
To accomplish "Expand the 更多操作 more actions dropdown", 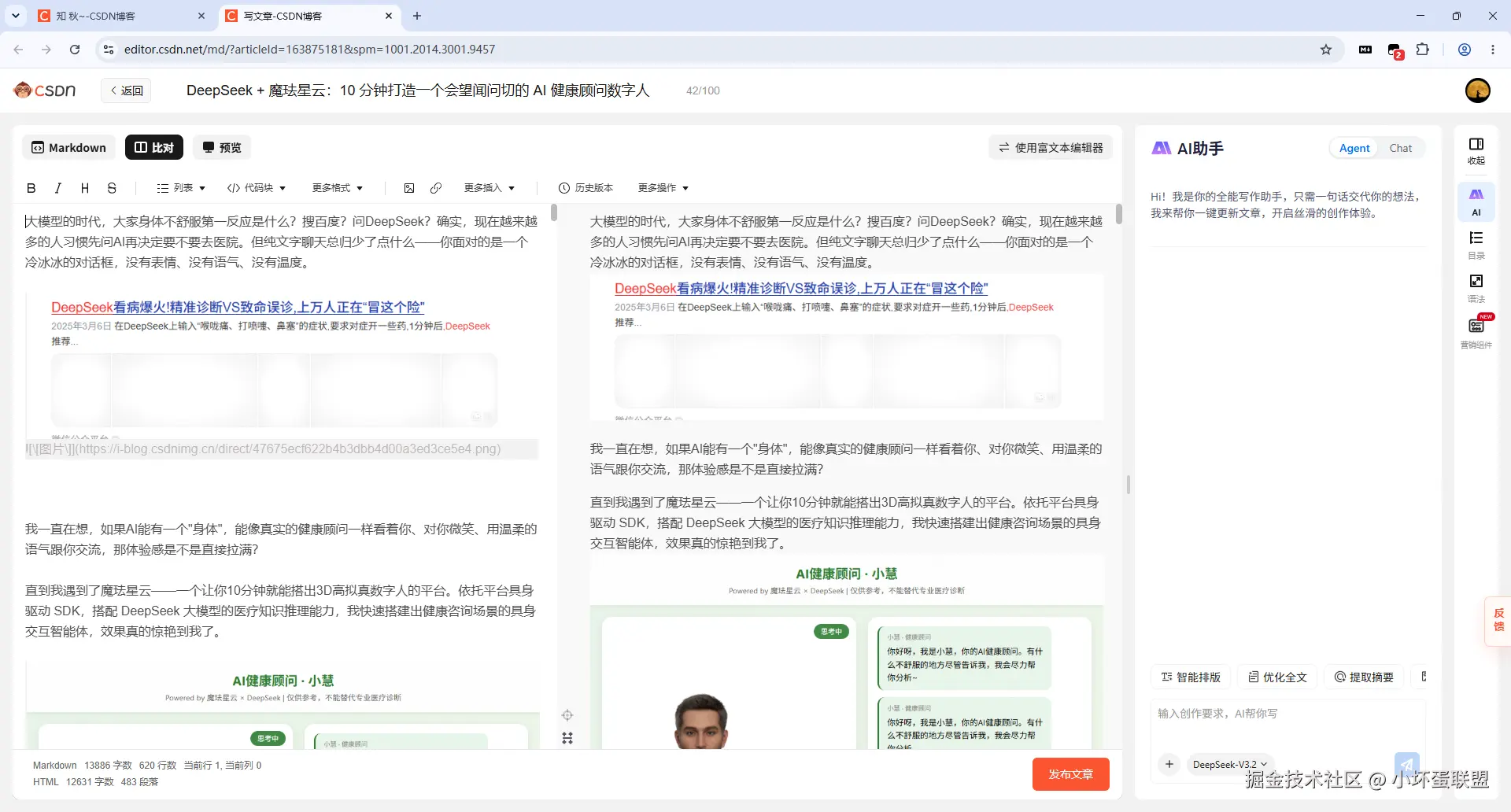I will [663, 188].
